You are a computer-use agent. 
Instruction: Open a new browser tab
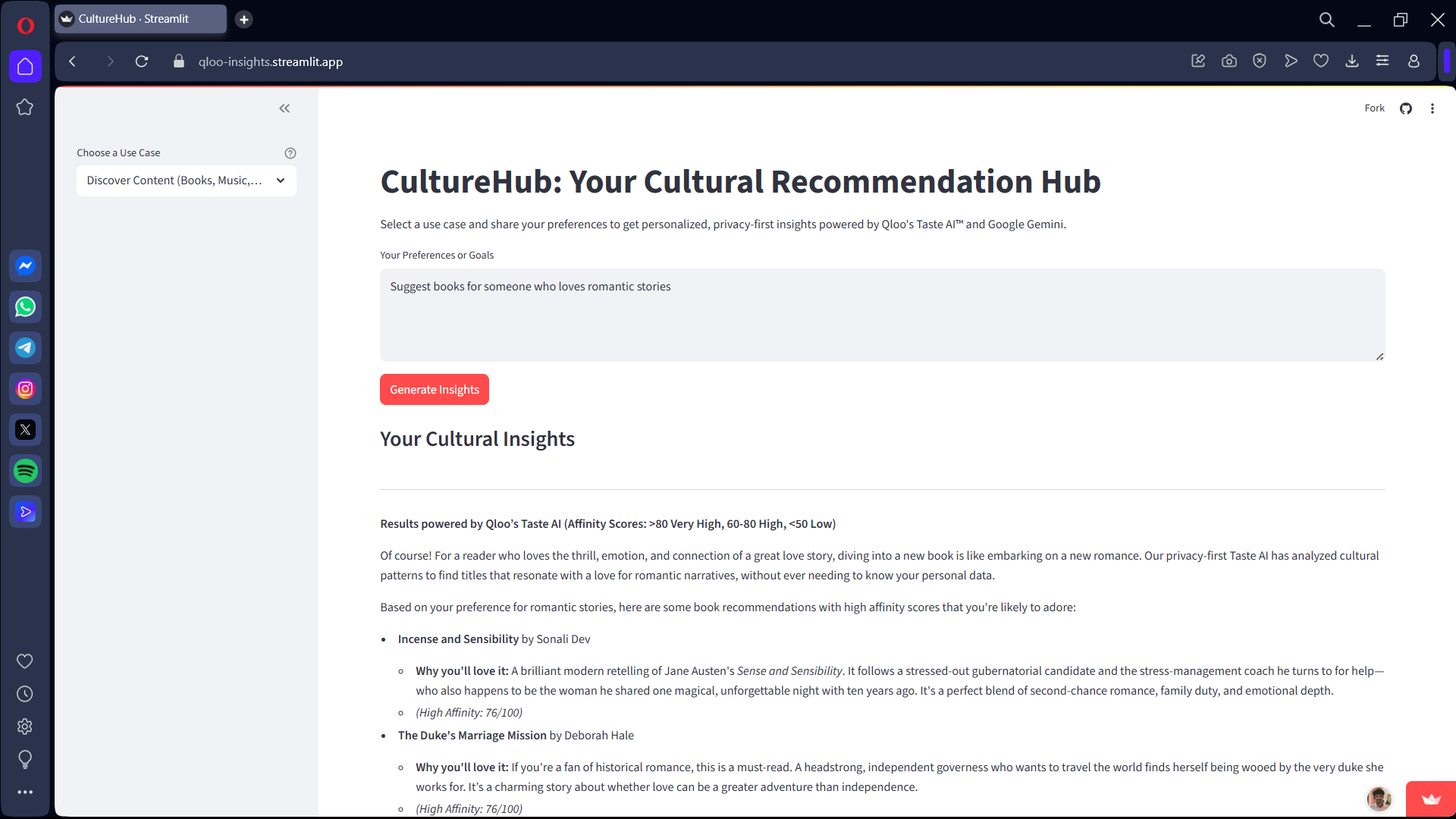point(243,20)
